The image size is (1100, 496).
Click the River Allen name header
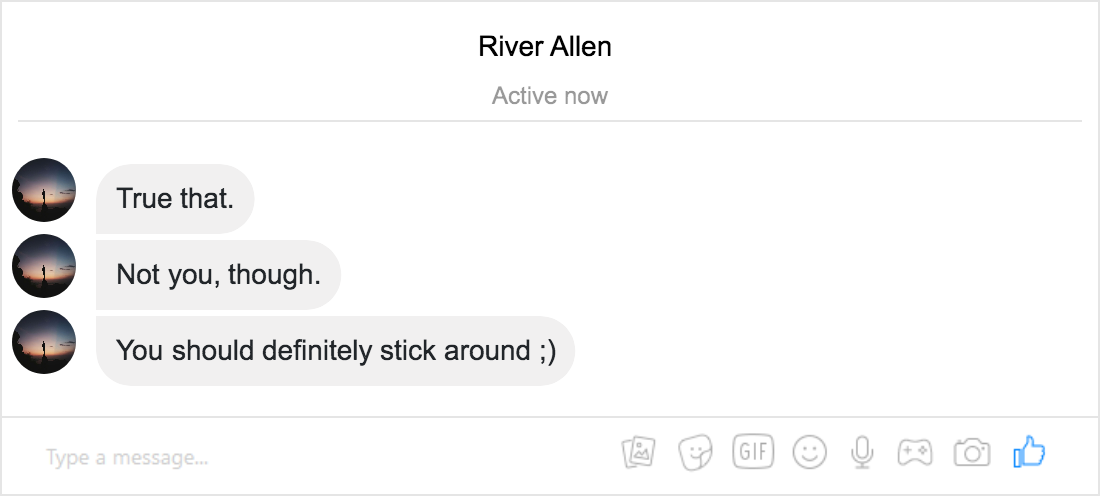click(x=545, y=46)
